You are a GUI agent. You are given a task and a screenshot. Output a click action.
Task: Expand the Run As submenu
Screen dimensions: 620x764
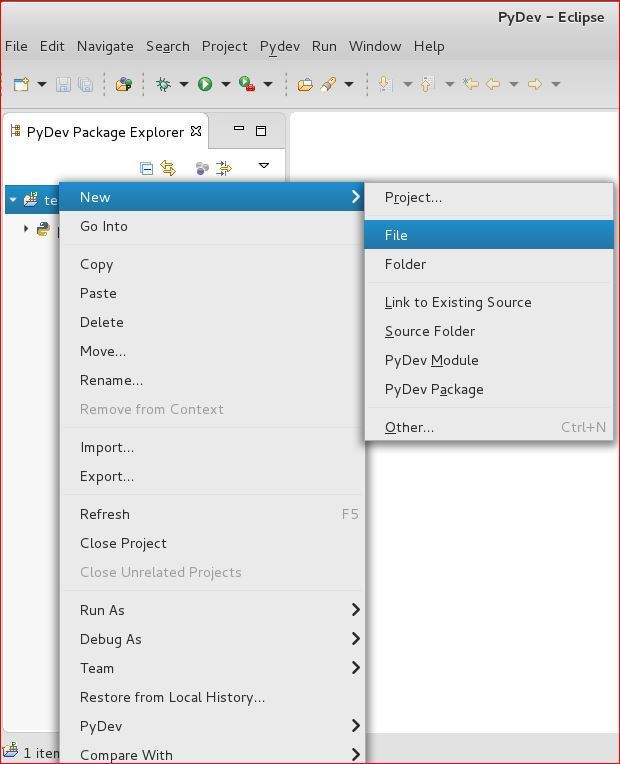[x=212, y=610]
